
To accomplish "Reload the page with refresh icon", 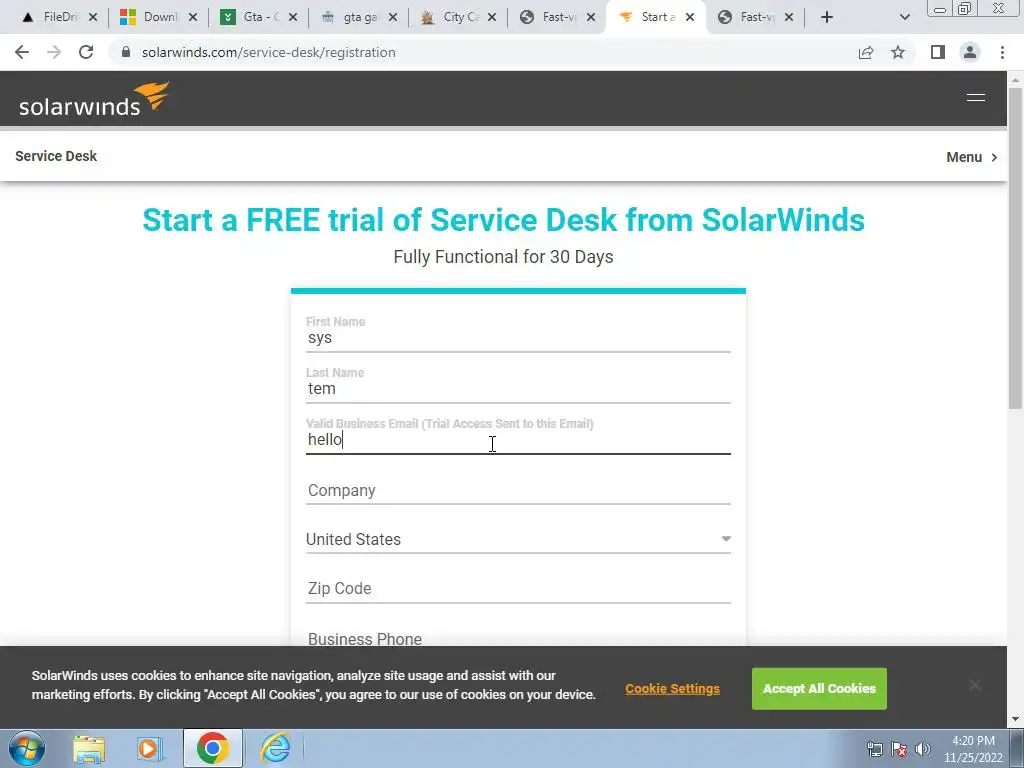I will [x=86, y=52].
